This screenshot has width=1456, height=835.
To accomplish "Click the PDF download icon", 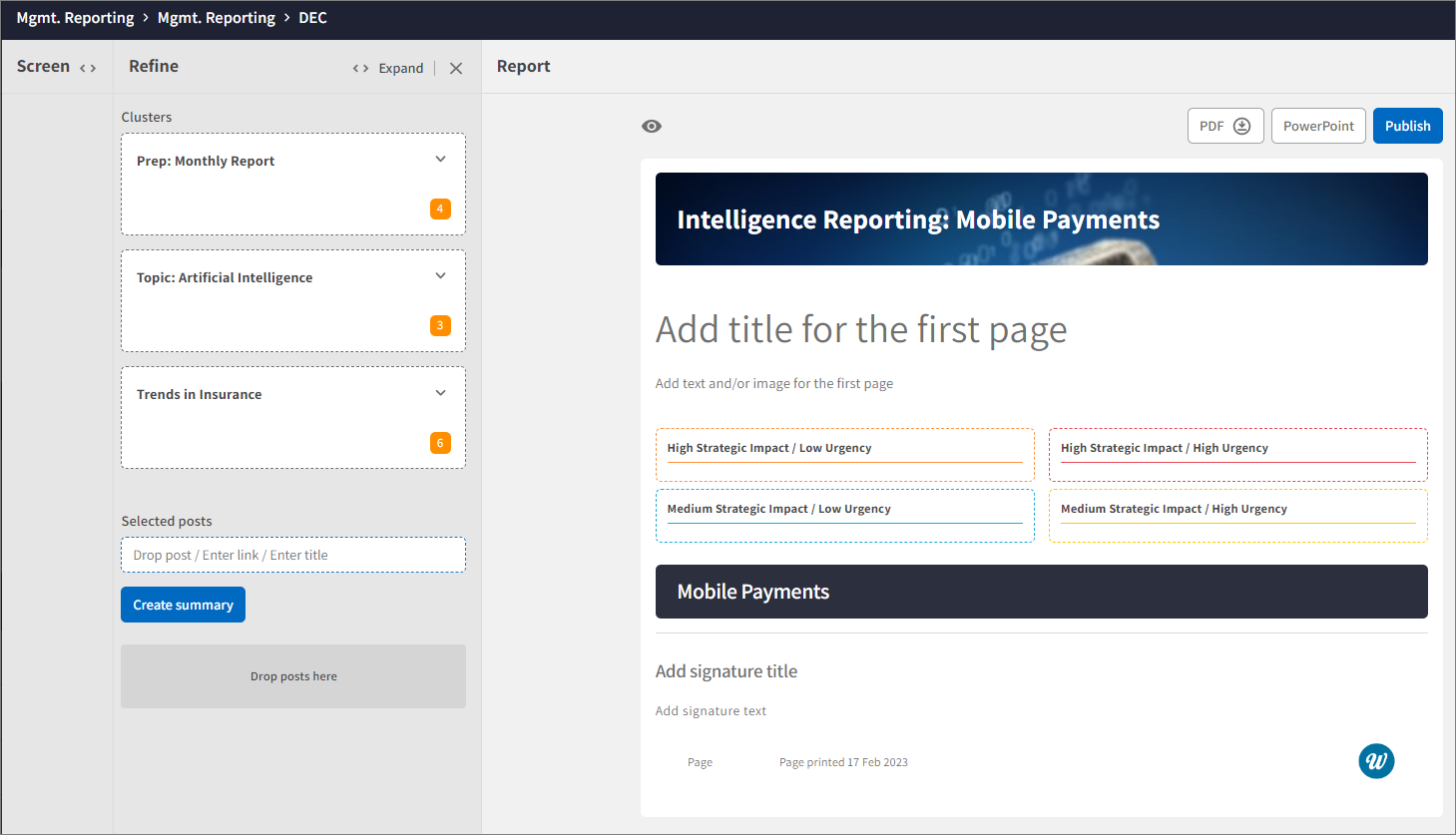I will tap(1241, 126).
